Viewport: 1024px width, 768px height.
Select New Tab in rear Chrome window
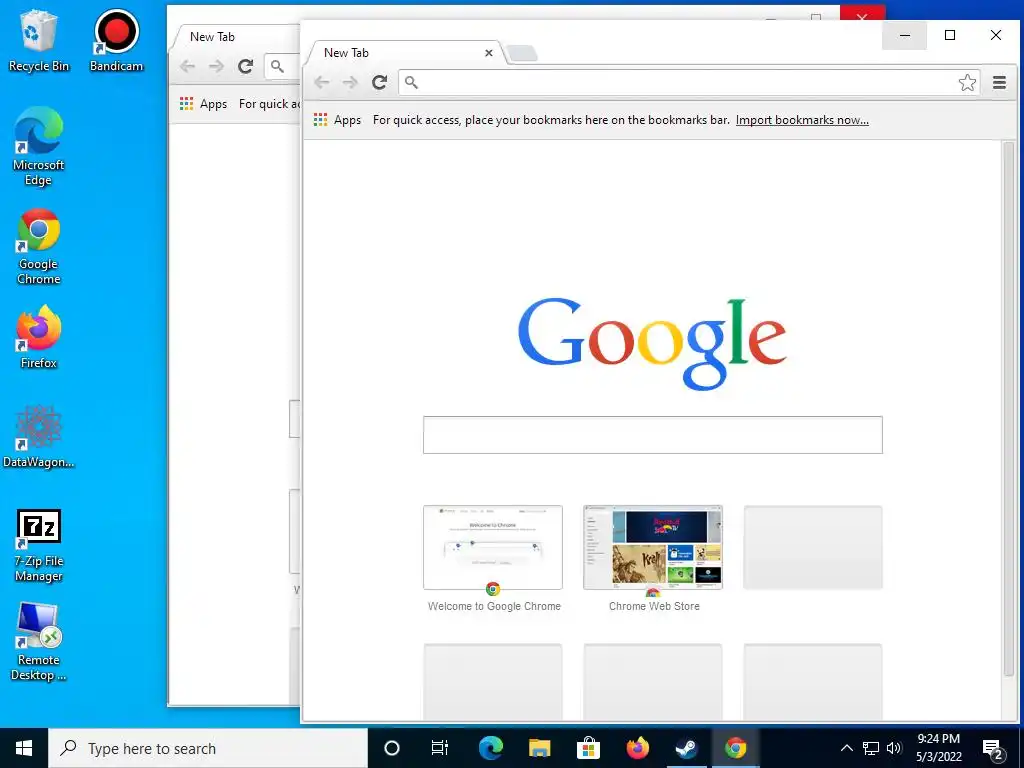[x=234, y=37]
